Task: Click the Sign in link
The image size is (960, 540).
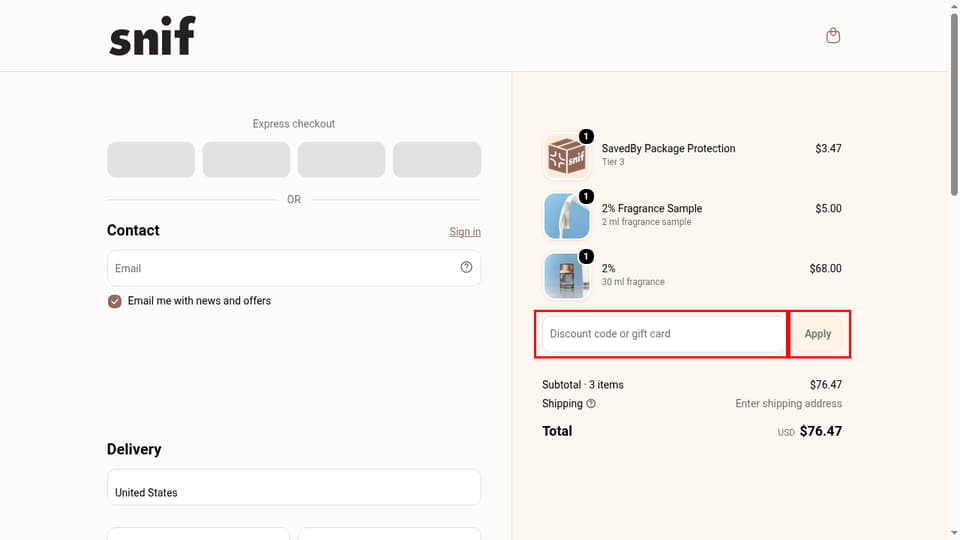Action: pos(465,231)
